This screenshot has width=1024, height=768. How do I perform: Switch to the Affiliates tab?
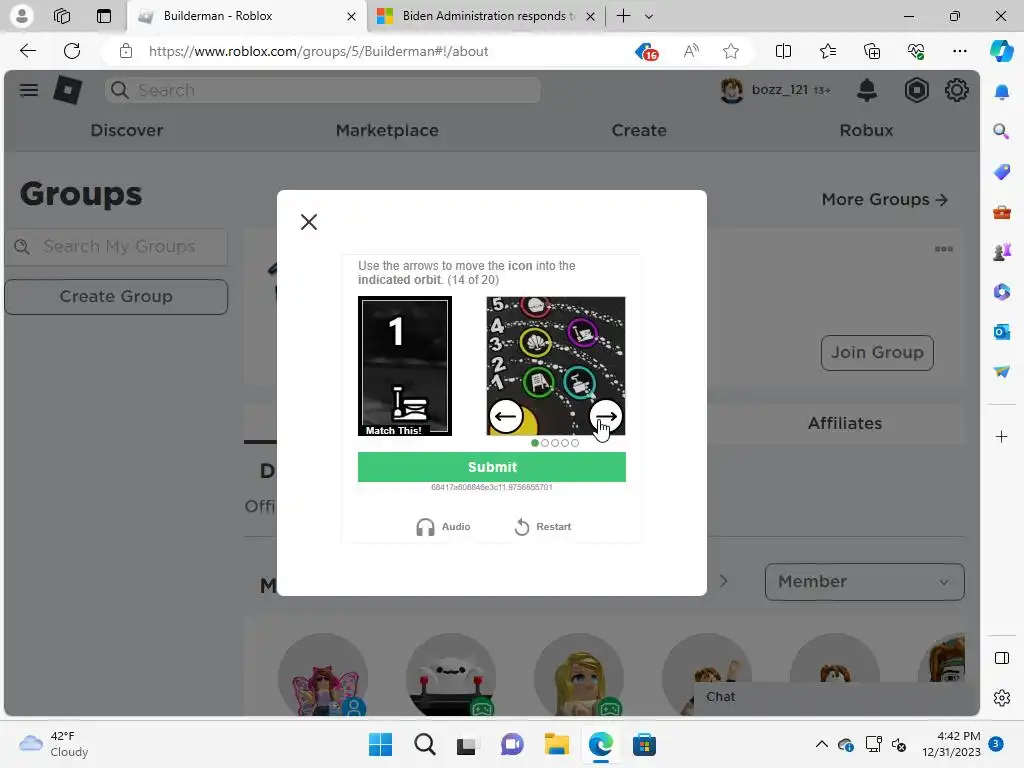pyautogui.click(x=845, y=423)
